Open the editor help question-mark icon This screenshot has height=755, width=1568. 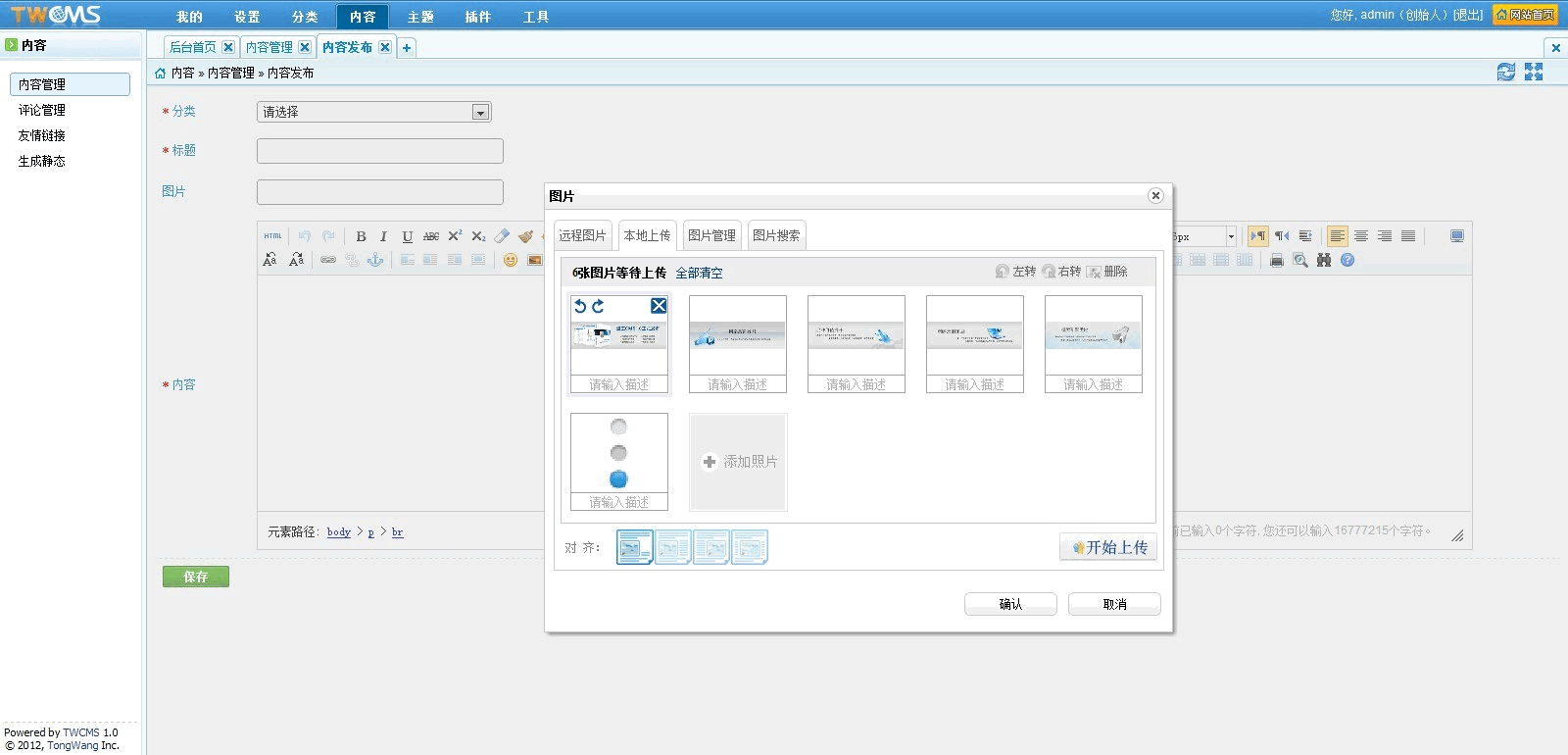pyautogui.click(x=1347, y=260)
